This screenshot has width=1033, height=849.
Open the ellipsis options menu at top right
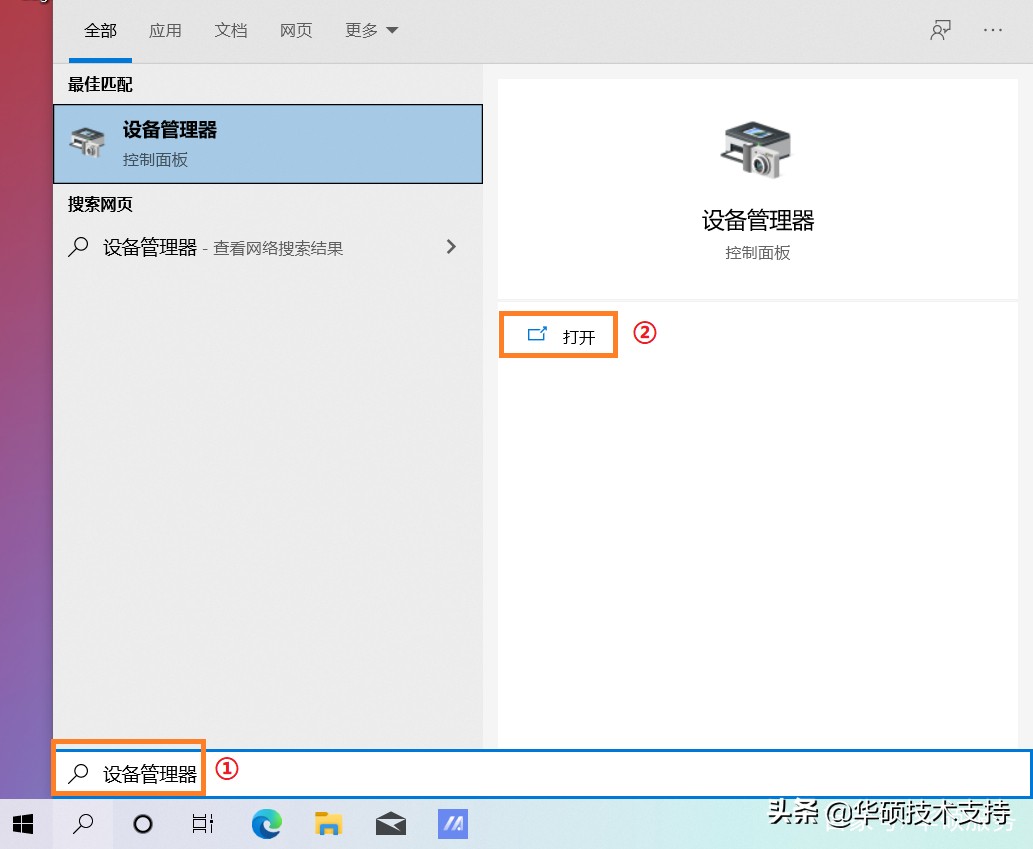click(x=992, y=30)
